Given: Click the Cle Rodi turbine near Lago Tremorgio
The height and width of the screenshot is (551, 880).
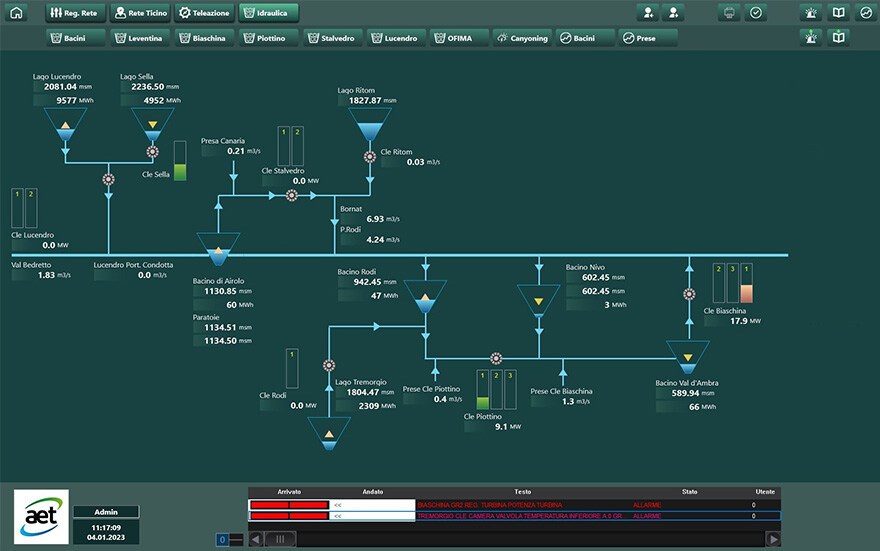Looking at the screenshot, I should click(x=329, y=365).
